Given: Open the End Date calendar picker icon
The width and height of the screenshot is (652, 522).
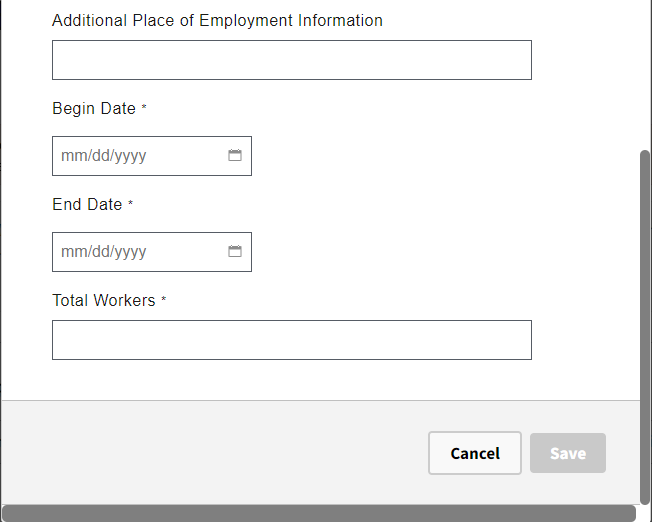Looking at the screenshot, I should 235,252.
